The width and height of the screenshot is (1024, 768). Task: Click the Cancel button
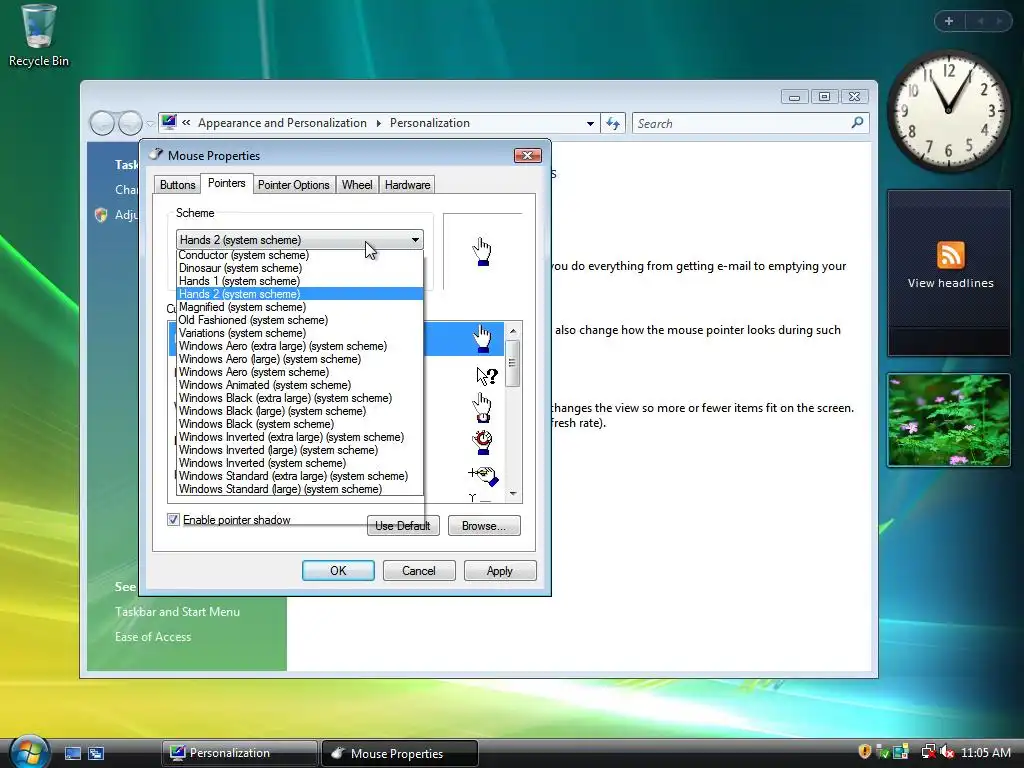click(x=419, y=571)
